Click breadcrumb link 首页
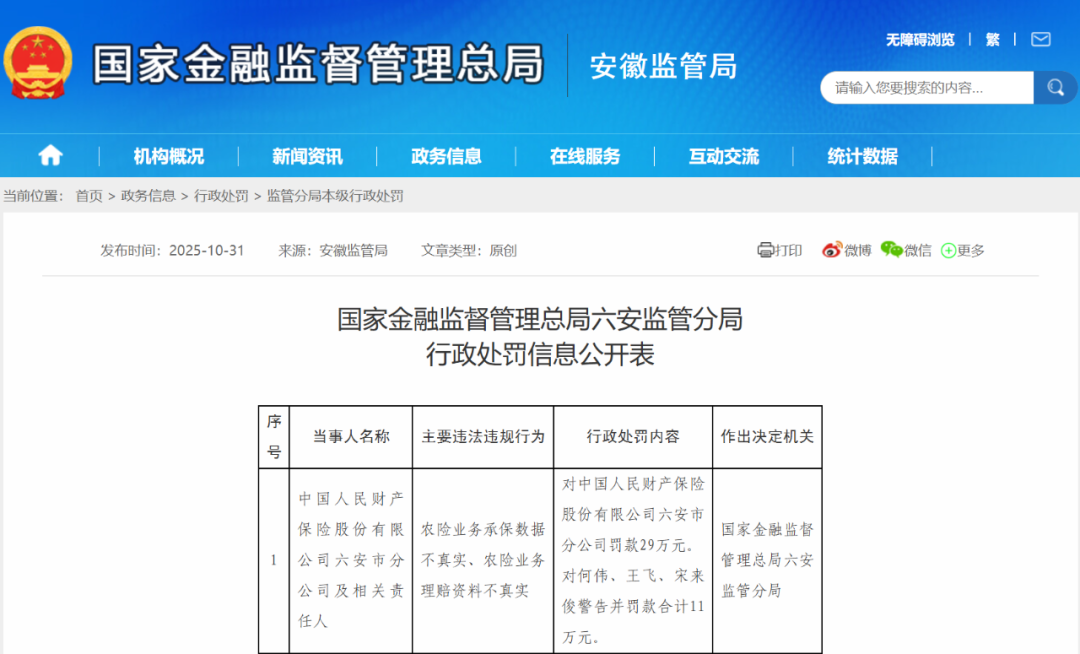Screen dimensions: 1080x654 coord(89,196)
